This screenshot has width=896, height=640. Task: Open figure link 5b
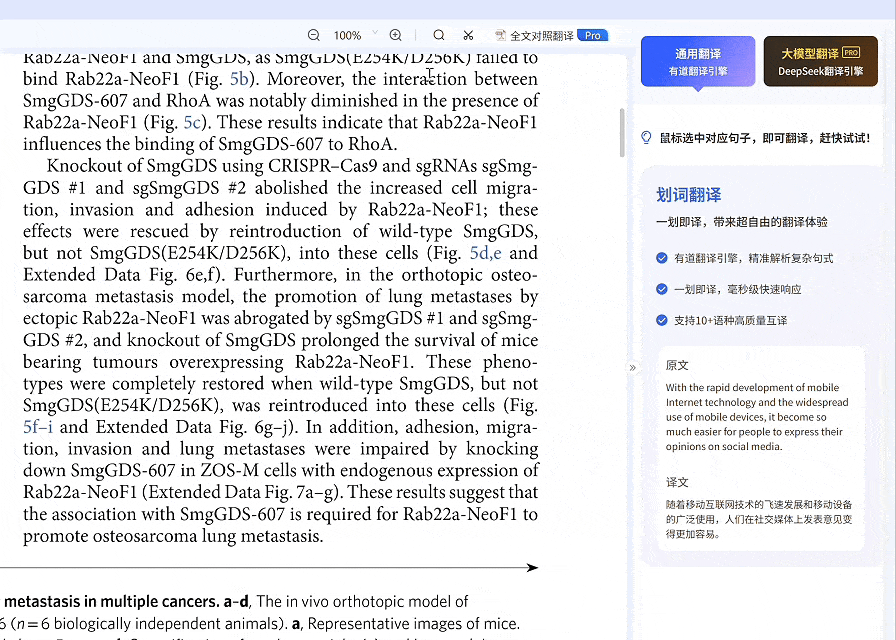(239, 79)
